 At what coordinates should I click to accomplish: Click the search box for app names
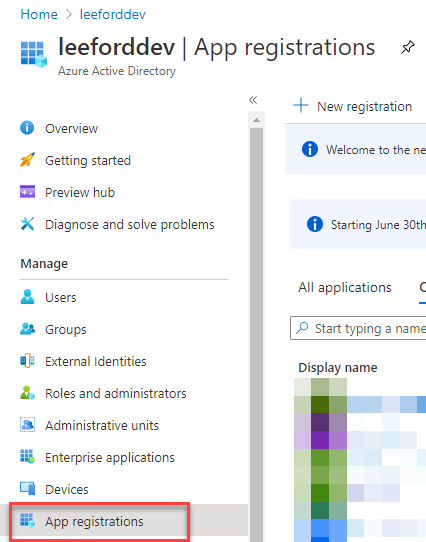(358, 328)
